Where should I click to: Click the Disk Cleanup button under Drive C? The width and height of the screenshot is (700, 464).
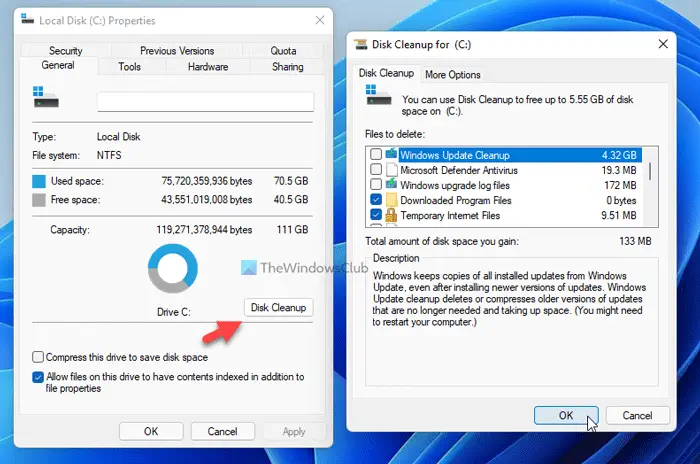279,307
